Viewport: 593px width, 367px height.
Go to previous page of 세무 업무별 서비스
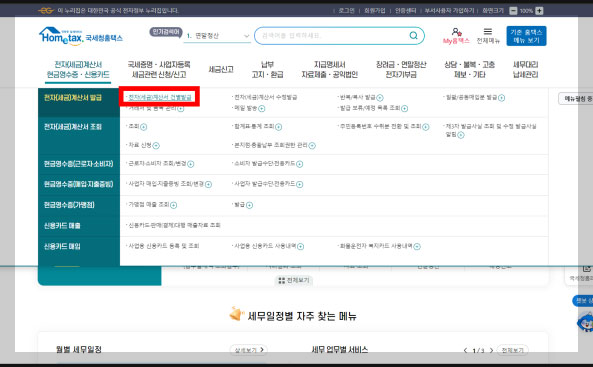tap(466, 351)
